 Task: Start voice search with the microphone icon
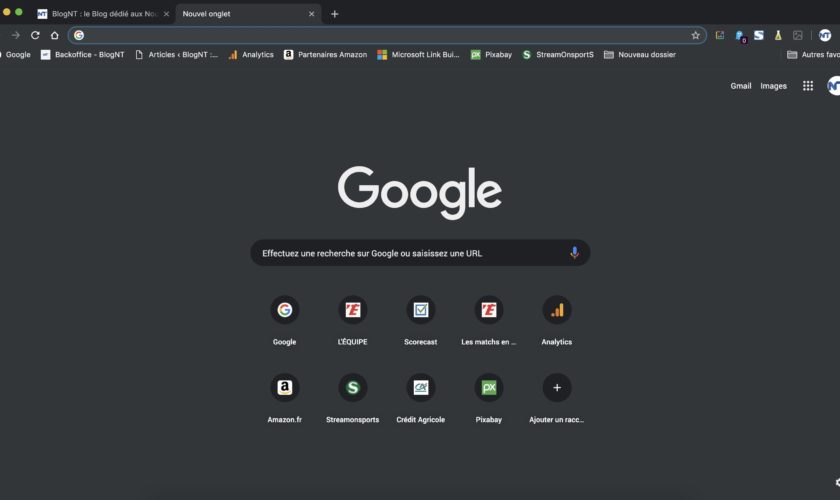(x=574, y=253)
